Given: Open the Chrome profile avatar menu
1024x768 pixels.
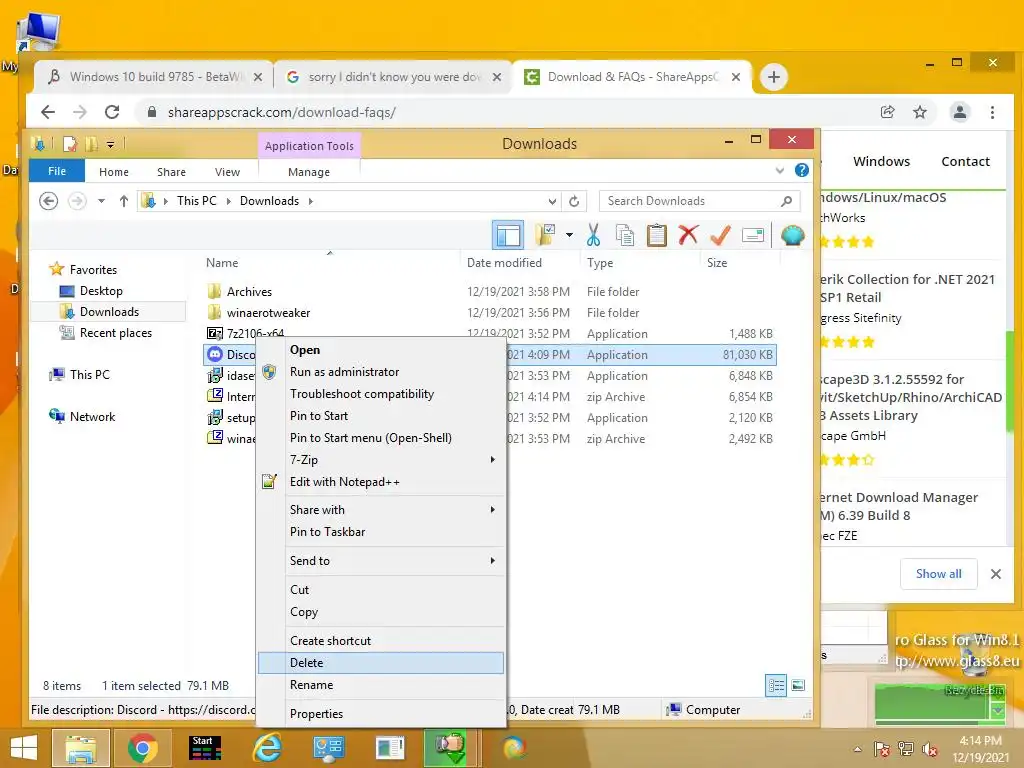Looking at the screenshot, I should tap(959, 112).
